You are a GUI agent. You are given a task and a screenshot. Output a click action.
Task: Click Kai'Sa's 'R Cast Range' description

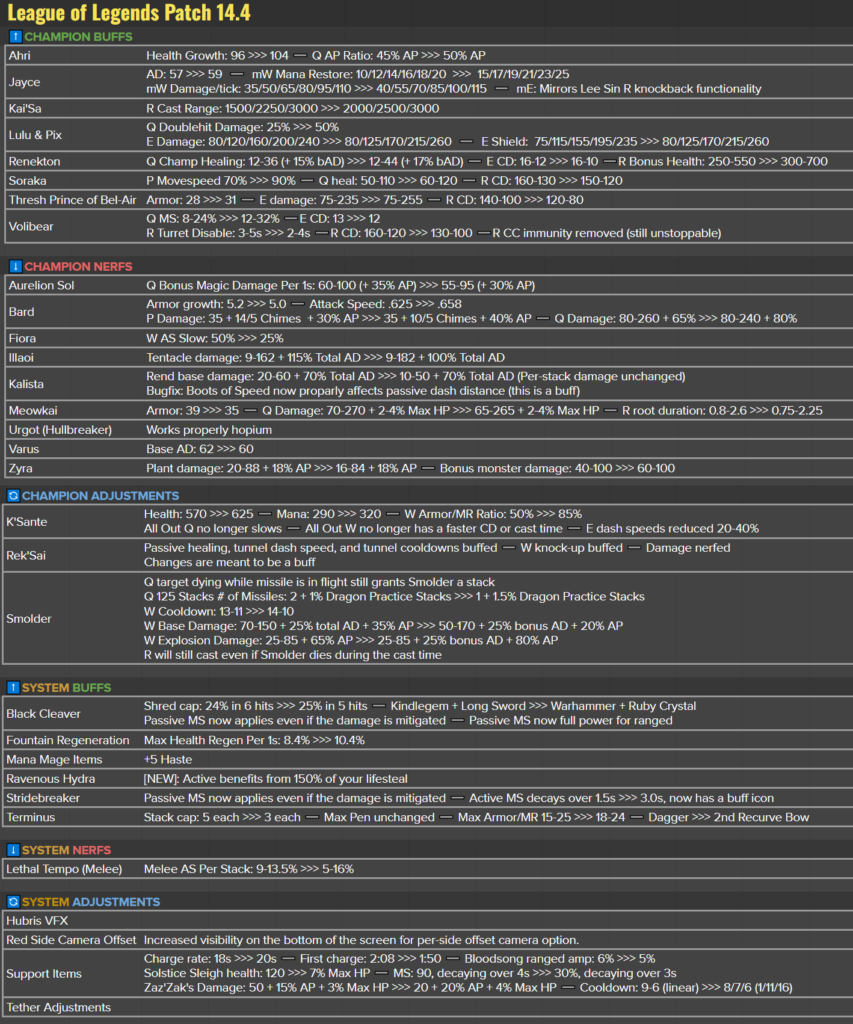(293, 108)
